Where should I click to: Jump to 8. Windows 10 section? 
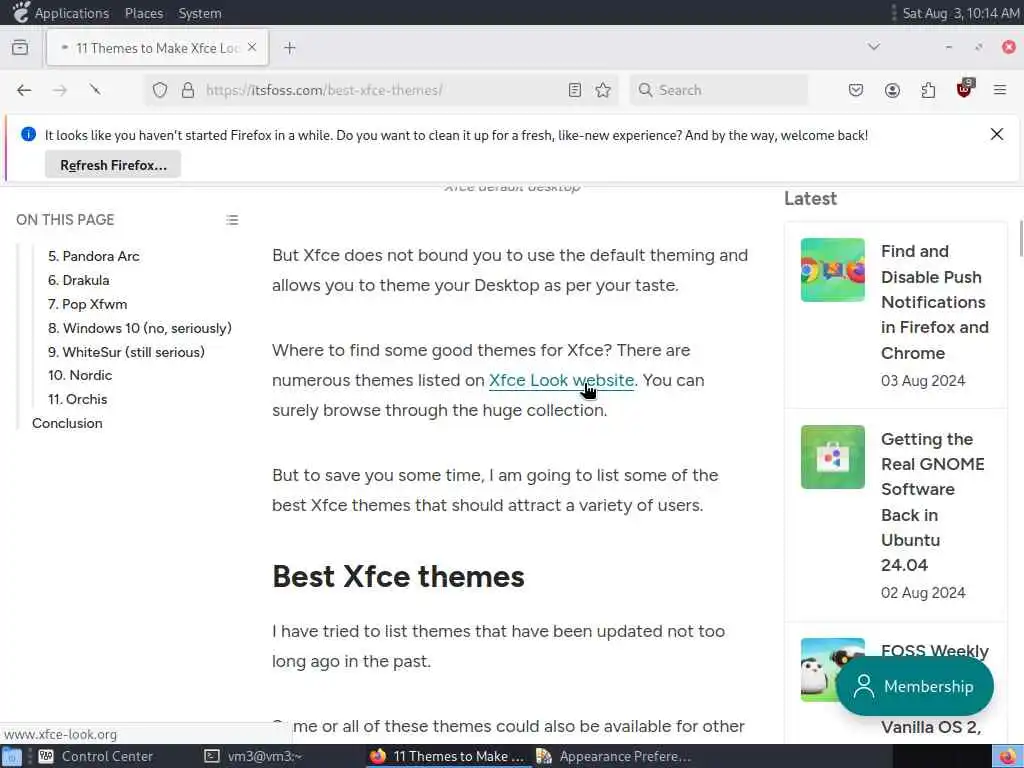pos(140,328)
